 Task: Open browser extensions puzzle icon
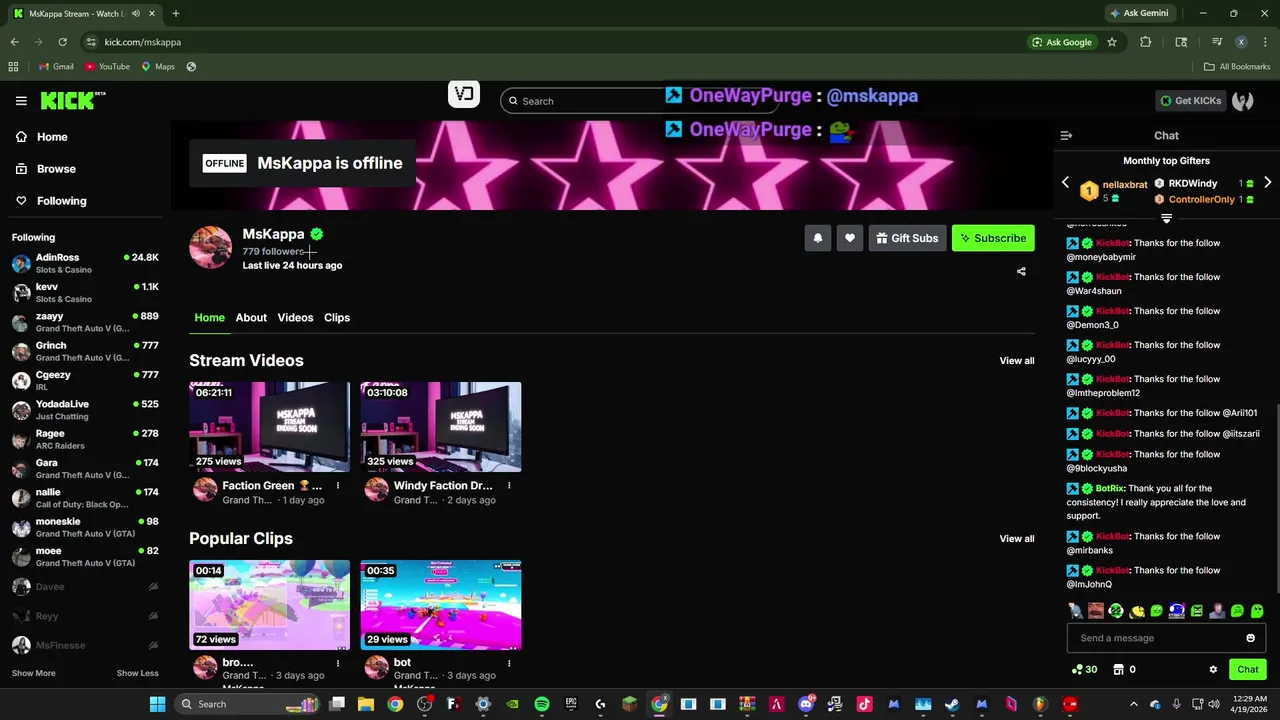point(1146,42)
